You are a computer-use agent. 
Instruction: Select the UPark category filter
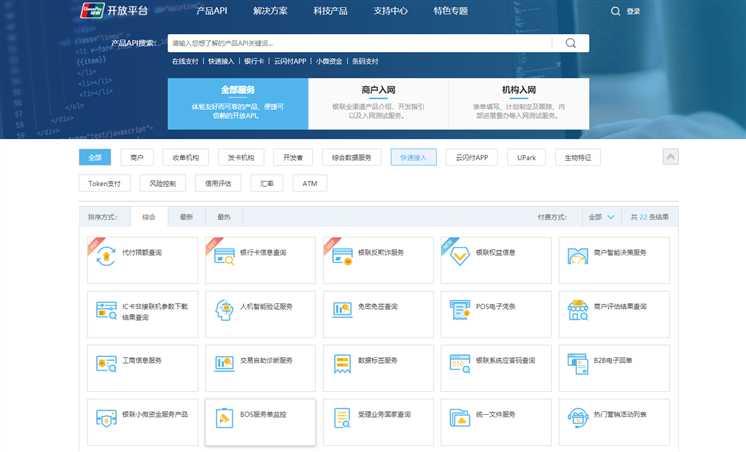526,157
